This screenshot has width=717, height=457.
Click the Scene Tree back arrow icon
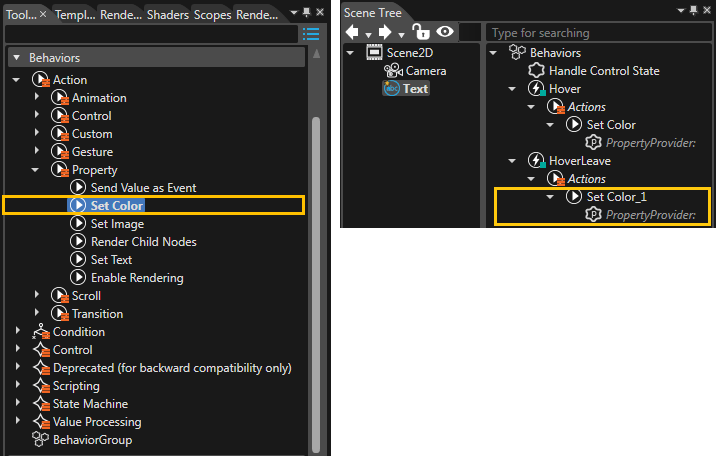click(x=352, y=32)
